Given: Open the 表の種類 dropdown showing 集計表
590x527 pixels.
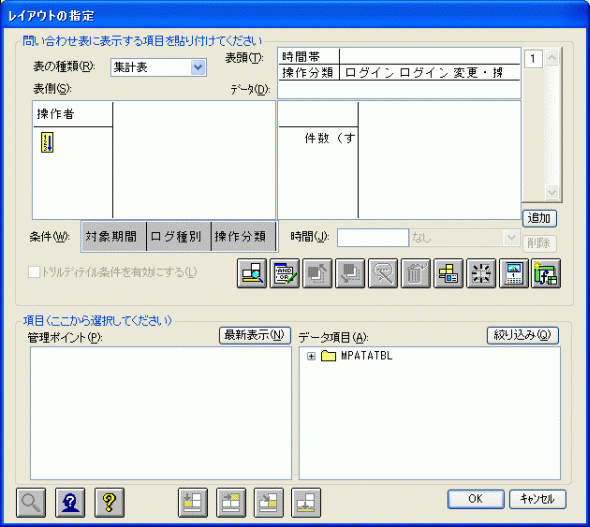Looking at the screenshot, I should click(x=198, y=68).
